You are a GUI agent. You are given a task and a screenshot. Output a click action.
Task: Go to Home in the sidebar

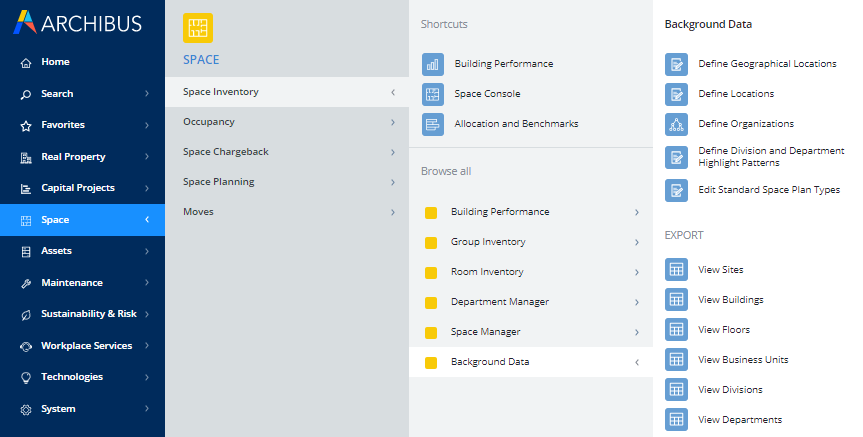[55, 62]
